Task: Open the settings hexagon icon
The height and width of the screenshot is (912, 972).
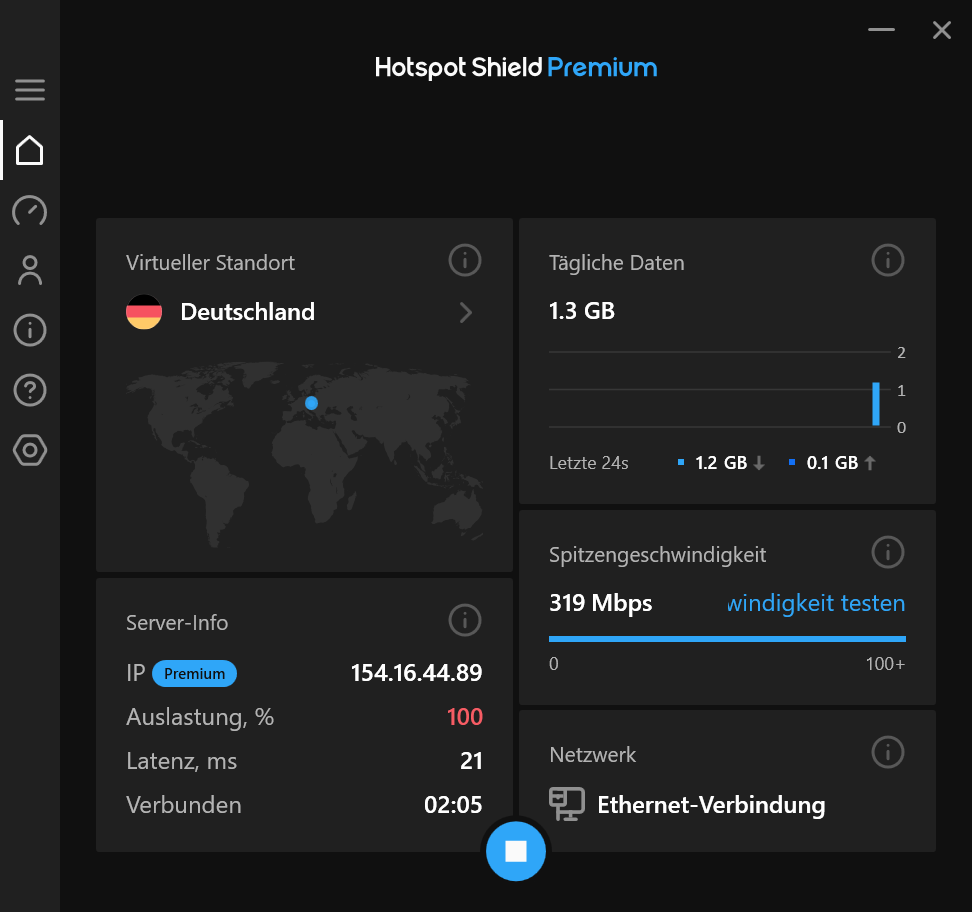Action: pyautogui.click(x=30, y=450)
